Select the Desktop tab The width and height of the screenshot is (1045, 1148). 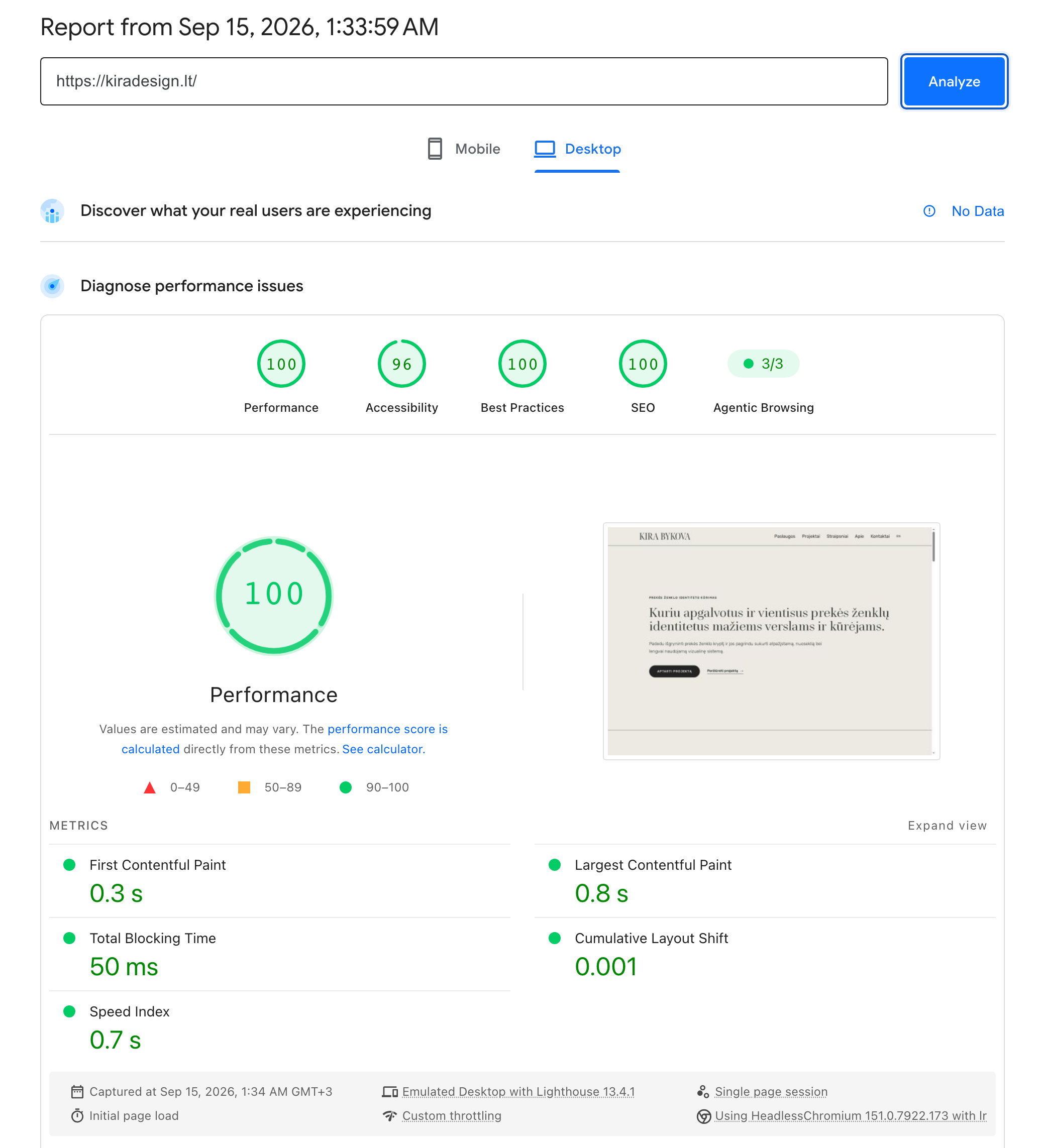coord(577,149)
